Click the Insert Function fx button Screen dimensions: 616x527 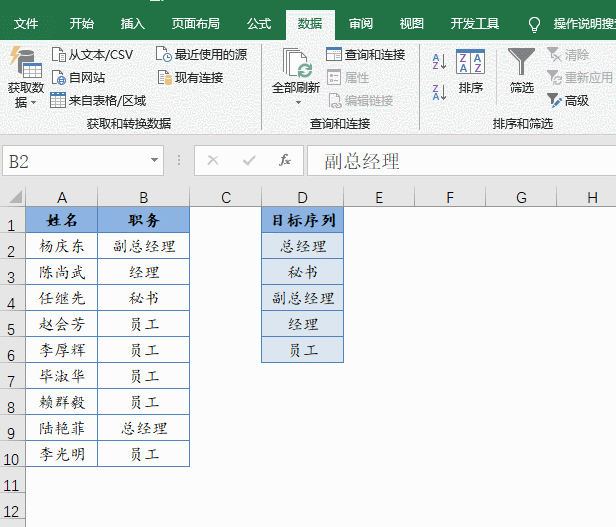[x=285, y=160]
